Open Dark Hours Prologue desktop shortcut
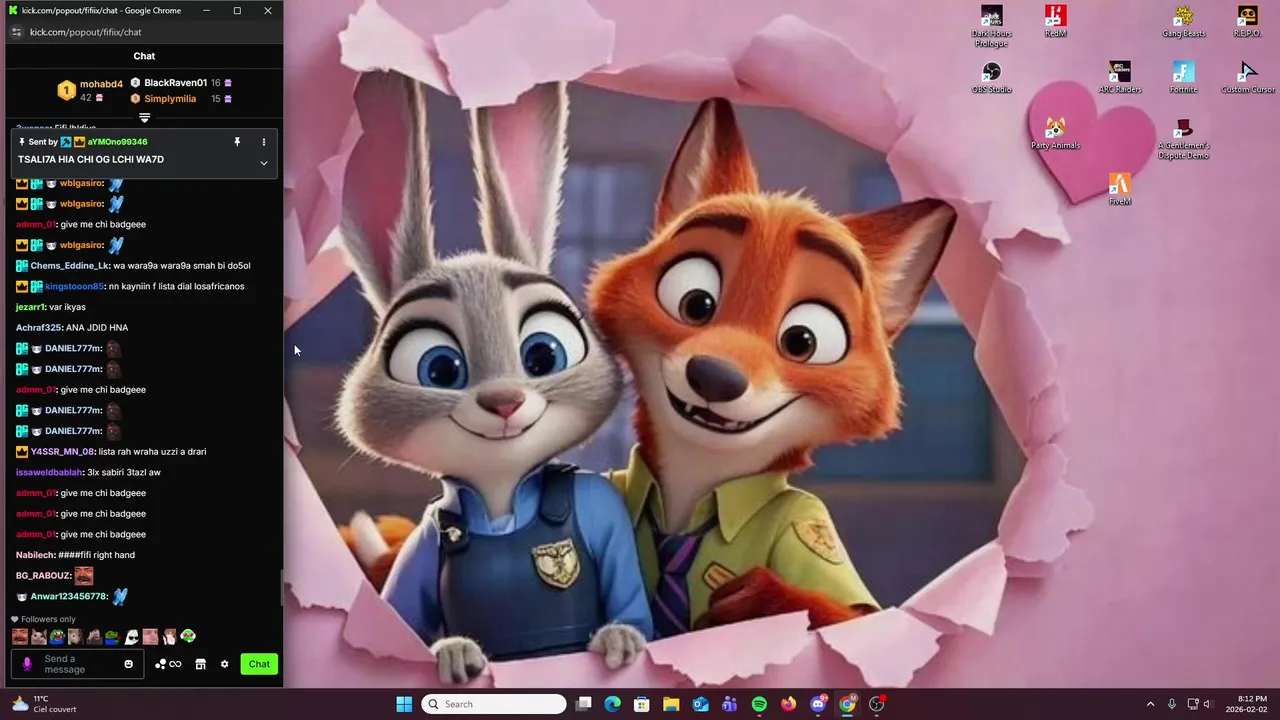 991,26
